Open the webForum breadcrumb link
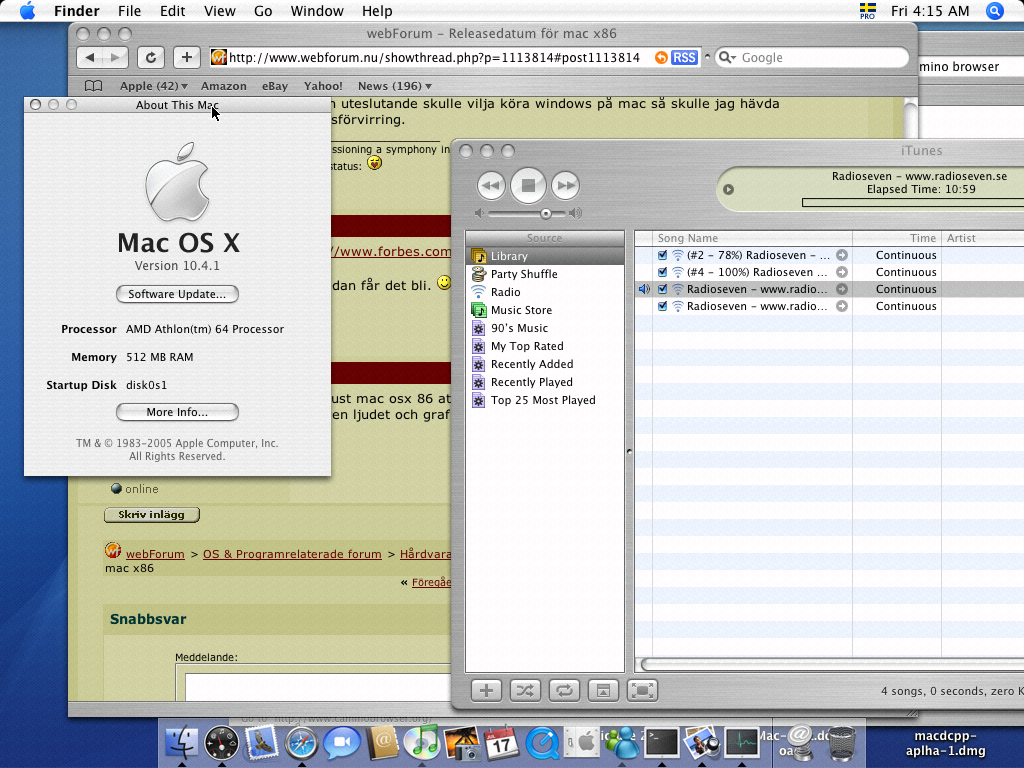This screenshot has height=768, width=1024. point(155,554)
